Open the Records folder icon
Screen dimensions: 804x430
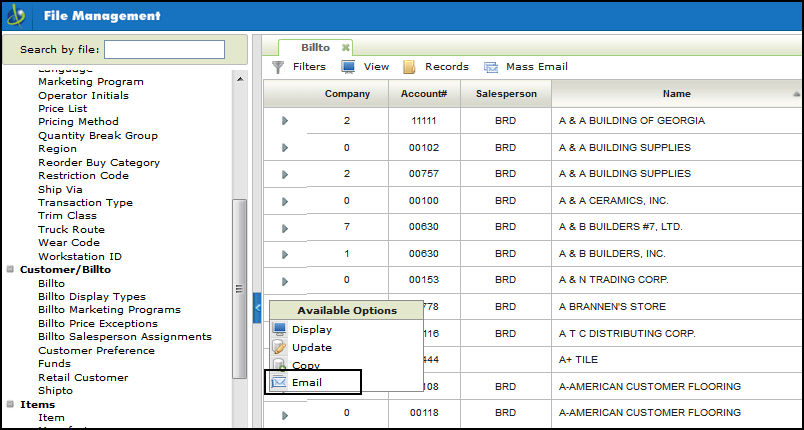[409, 67]
